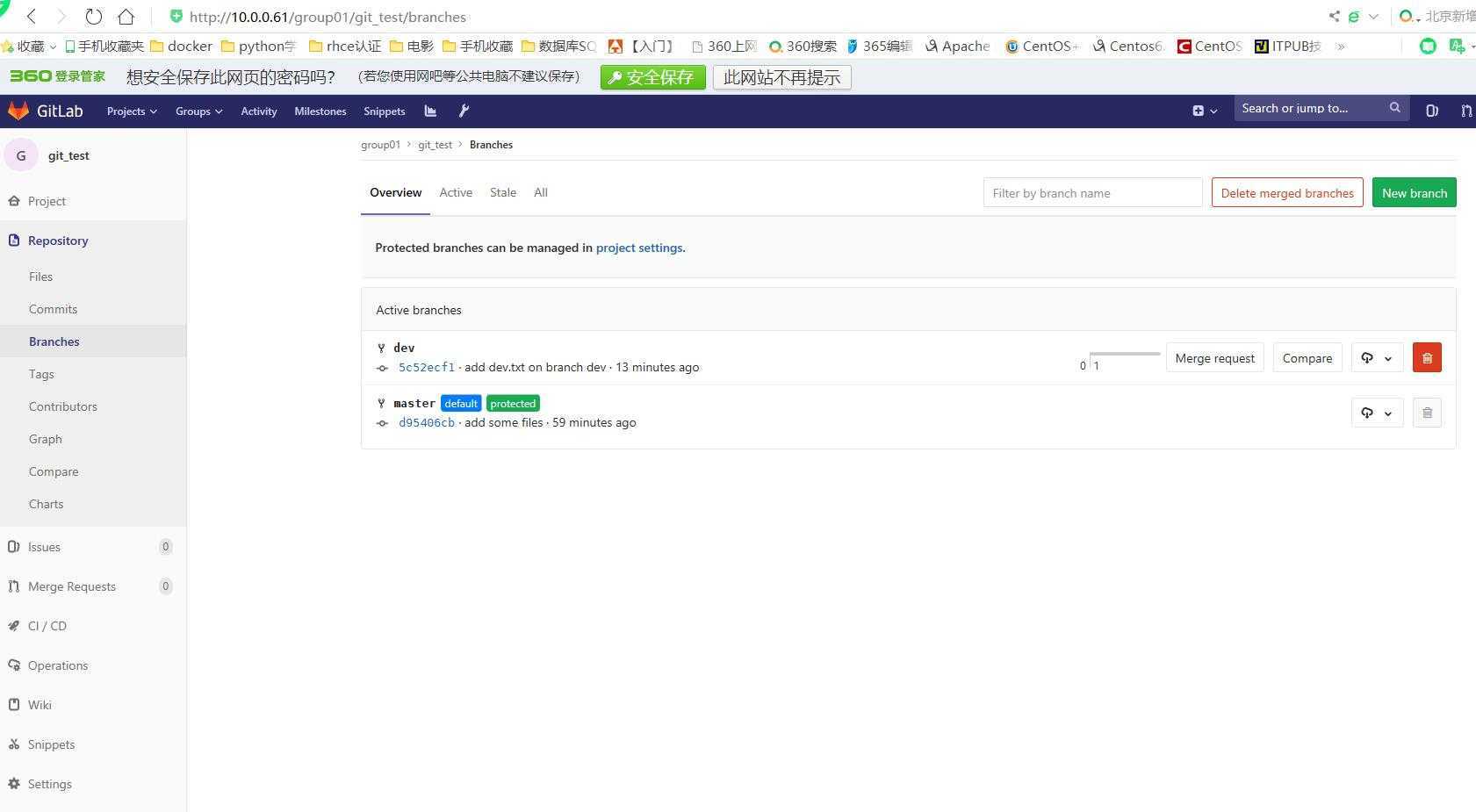The width and height of the screenshot is (1476, 812).
Task: Go to group01 in the breadcrumb
Action: (380, 145)
